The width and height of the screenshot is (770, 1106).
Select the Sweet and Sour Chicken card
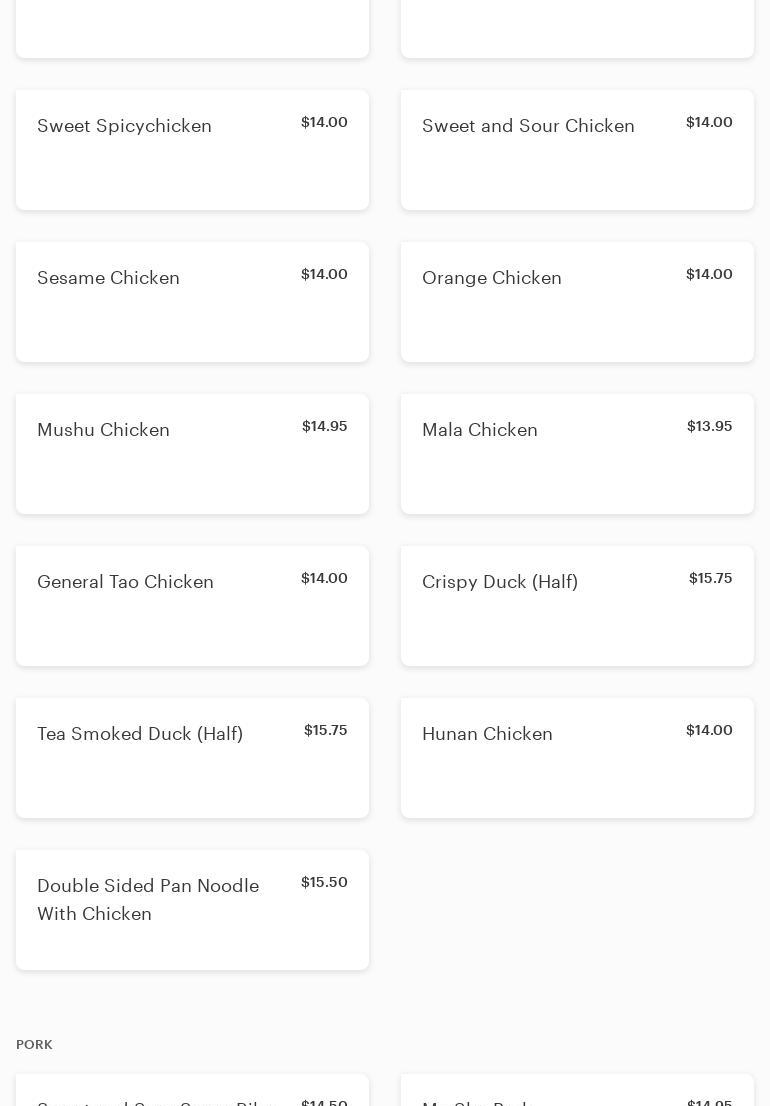577,150
